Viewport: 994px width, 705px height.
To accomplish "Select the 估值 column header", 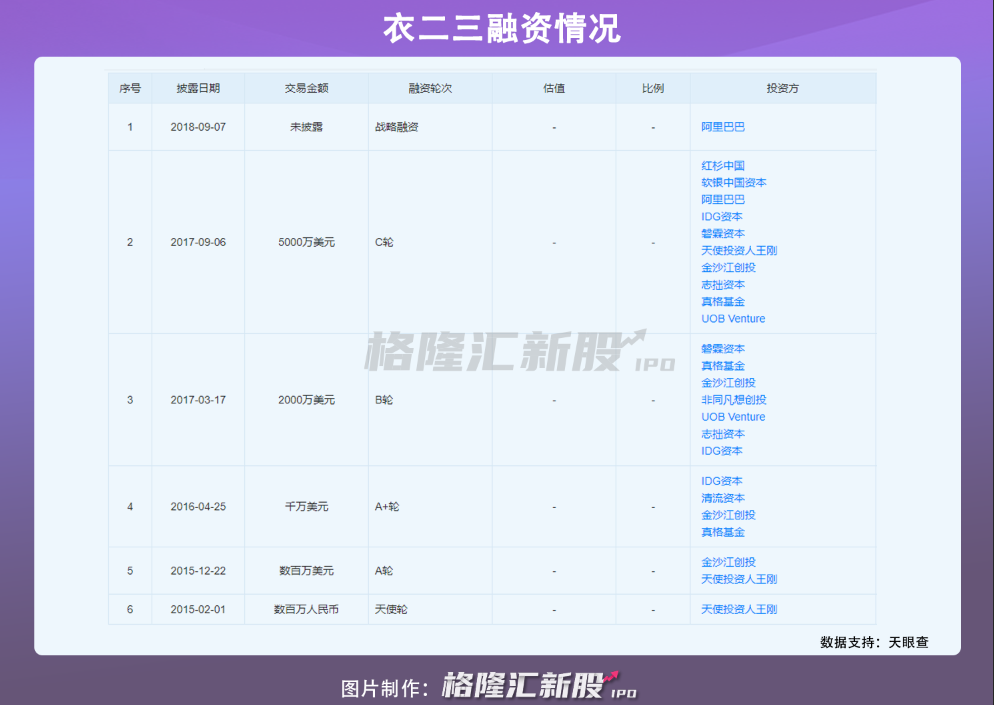I will click(553, 88).
